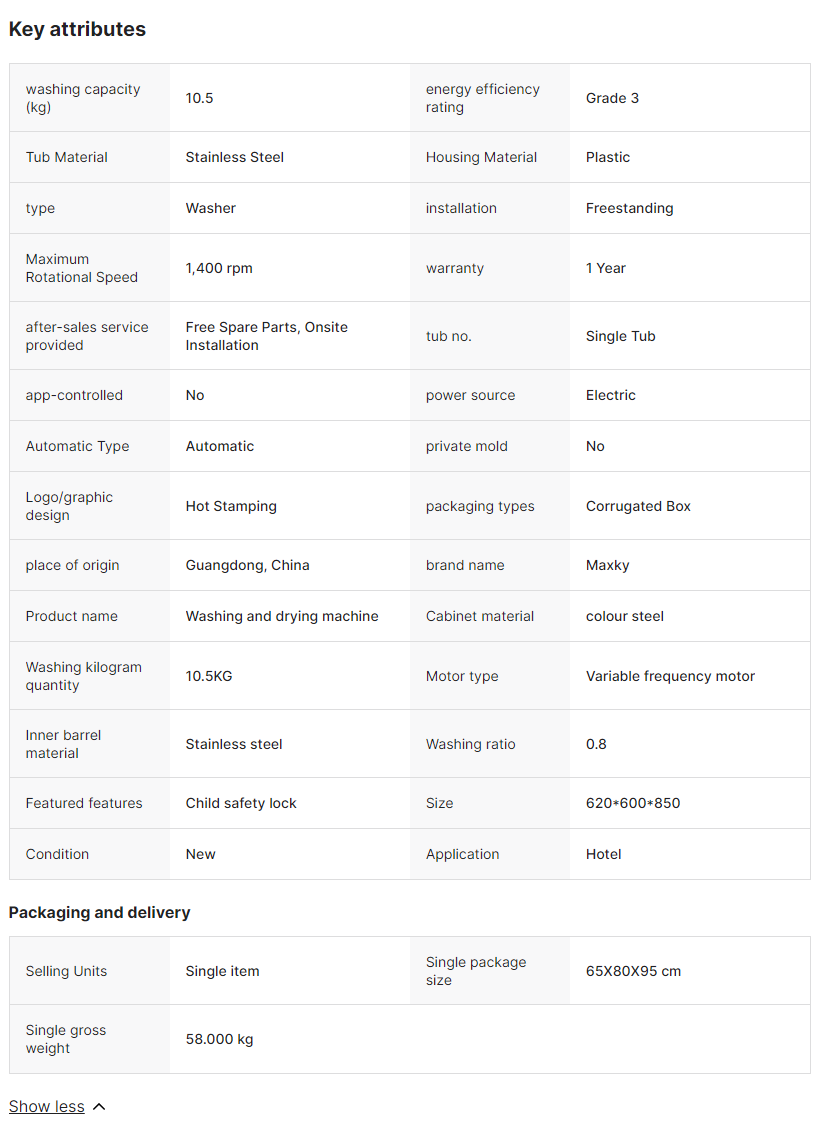This screenshot has height=1141, width=819.
Task: Click the Single Tub value
Action: pos(620,336)
